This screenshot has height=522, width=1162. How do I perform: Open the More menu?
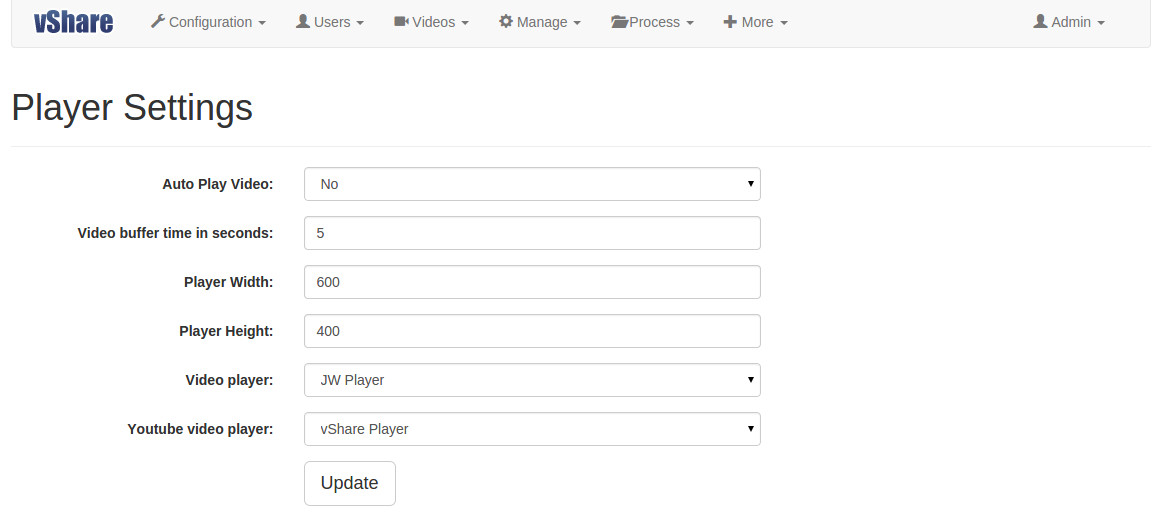pyautogui.click(x=755, y=22)
